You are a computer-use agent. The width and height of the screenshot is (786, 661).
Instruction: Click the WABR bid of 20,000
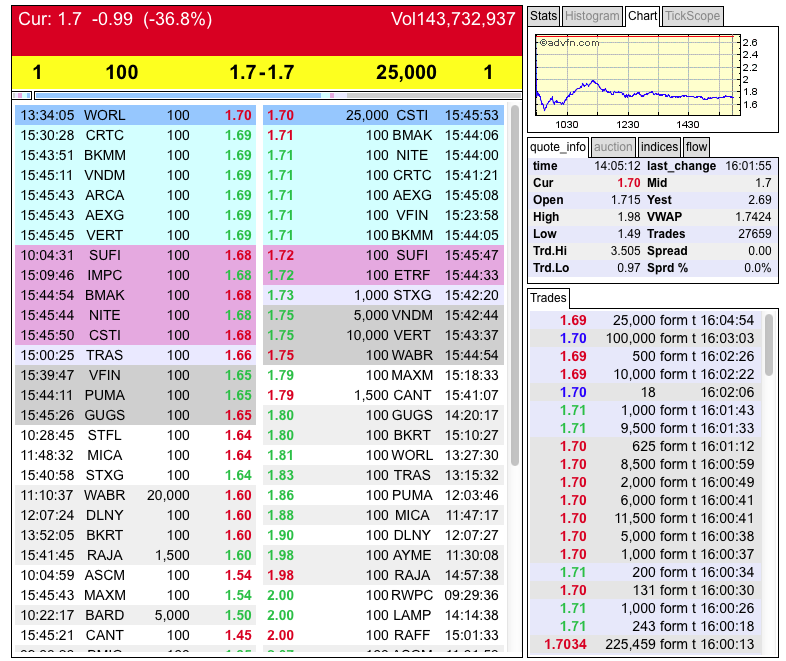tap(135, 495)
